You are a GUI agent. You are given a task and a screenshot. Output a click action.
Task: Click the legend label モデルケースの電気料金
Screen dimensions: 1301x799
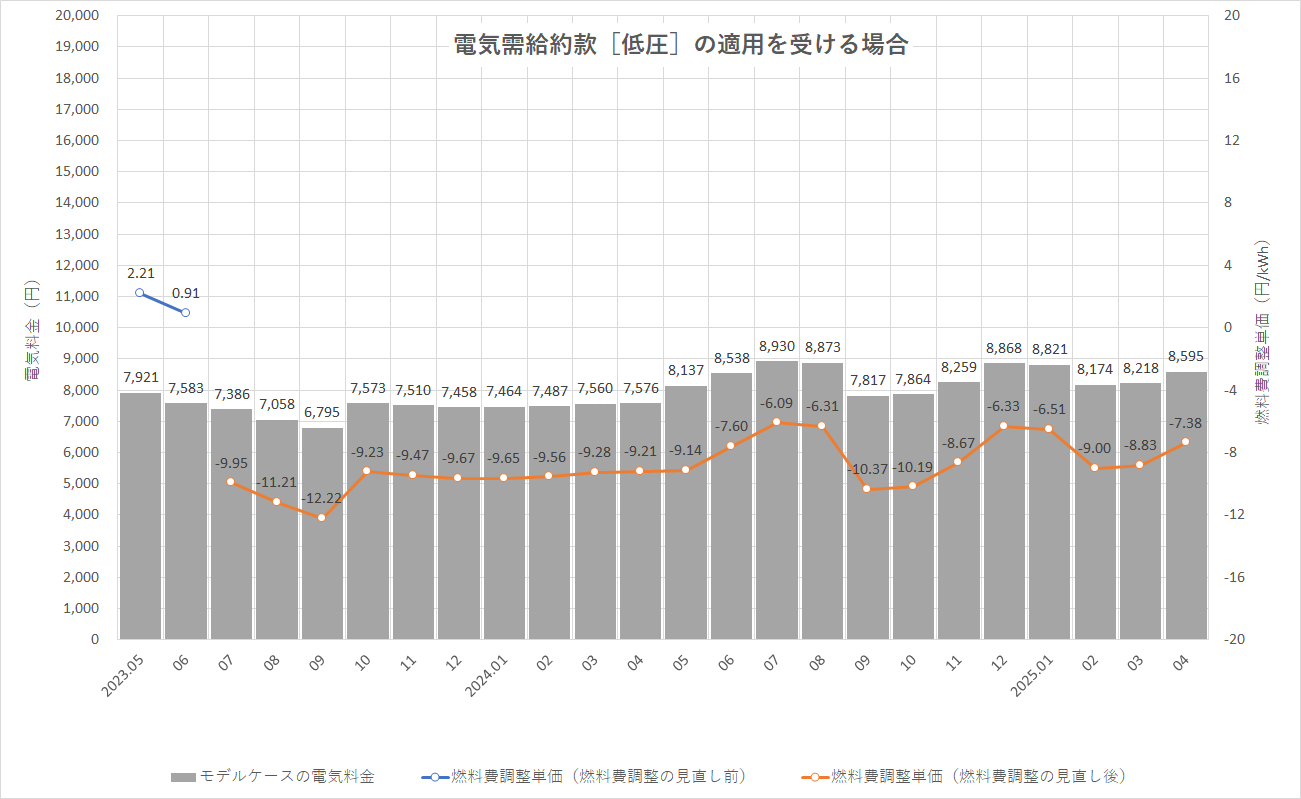coord(287,777)
